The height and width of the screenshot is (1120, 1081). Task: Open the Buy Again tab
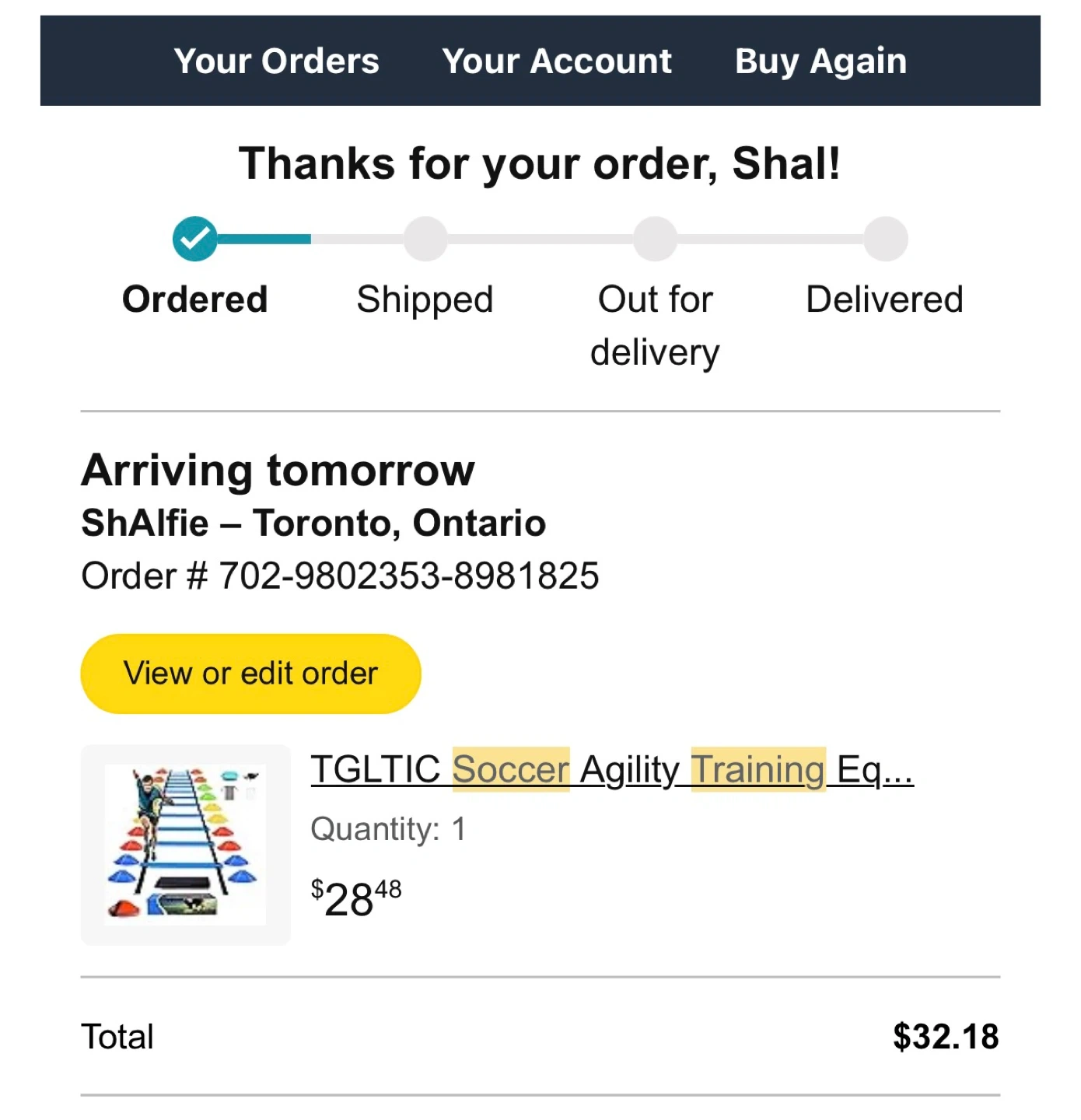(820, 61)
